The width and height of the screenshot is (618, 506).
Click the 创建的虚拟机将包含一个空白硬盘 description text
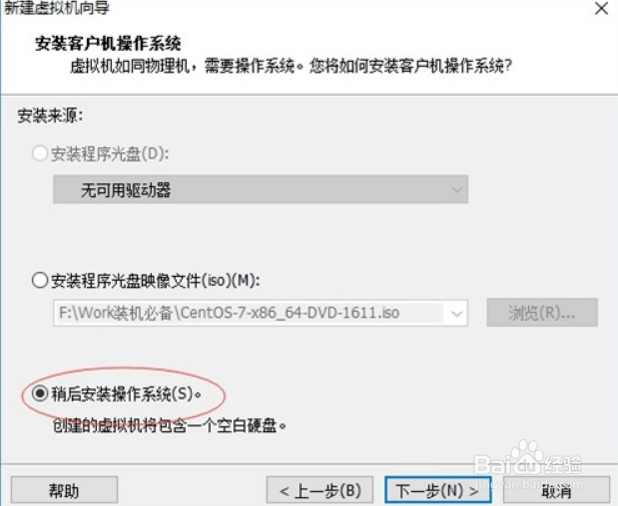169,425
